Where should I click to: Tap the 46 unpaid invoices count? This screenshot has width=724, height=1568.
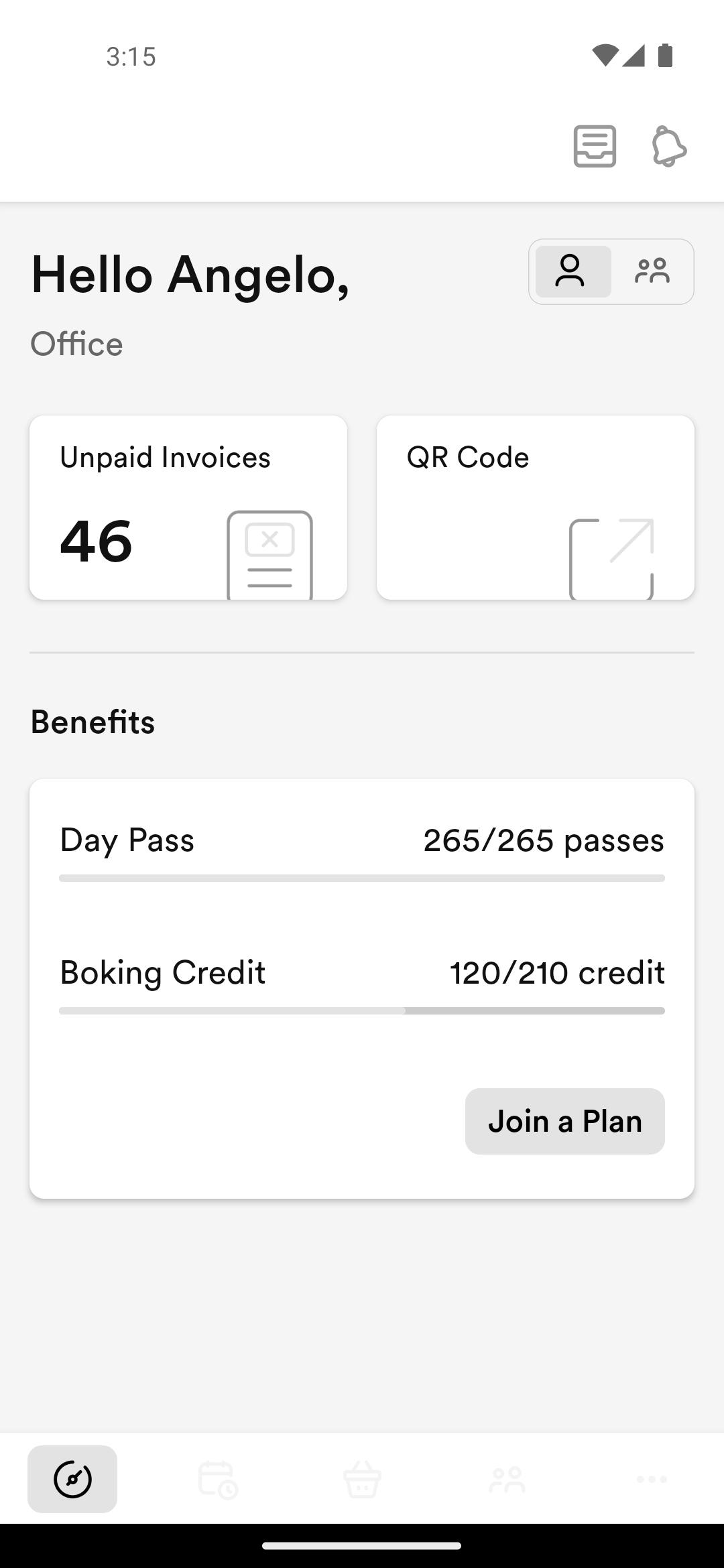tap(96, 541)
